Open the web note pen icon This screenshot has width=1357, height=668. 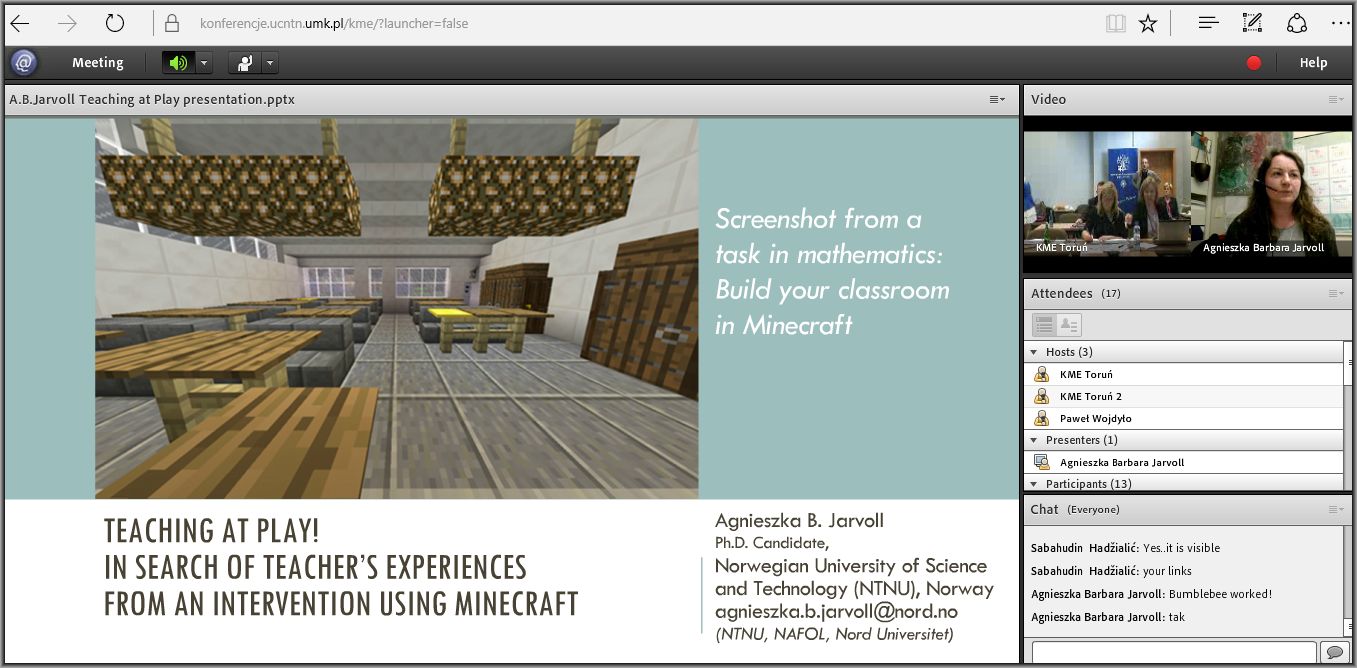[1252, 23]
